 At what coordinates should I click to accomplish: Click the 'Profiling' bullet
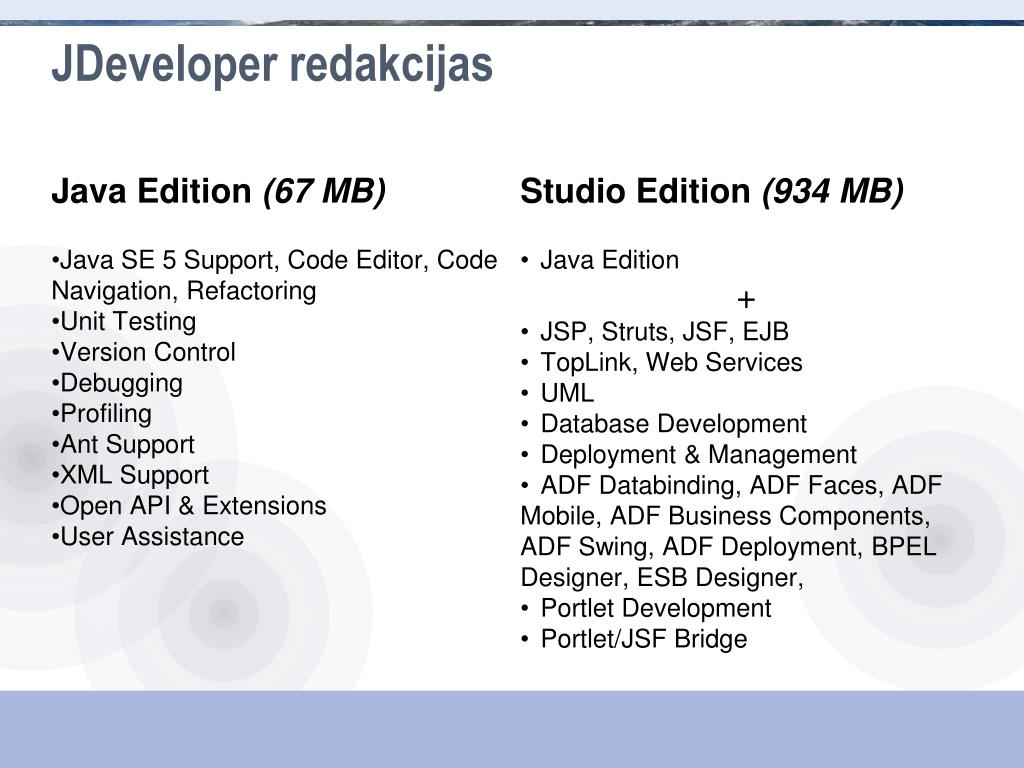click(102, 414)
